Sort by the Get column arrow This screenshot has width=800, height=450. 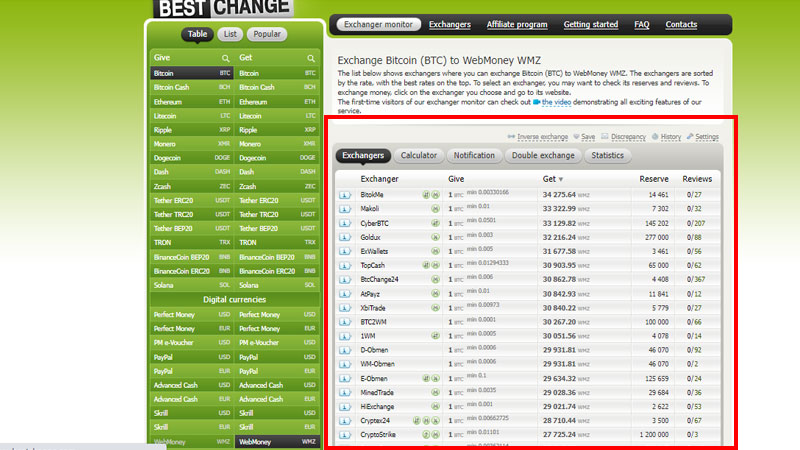tap(561, 180)
